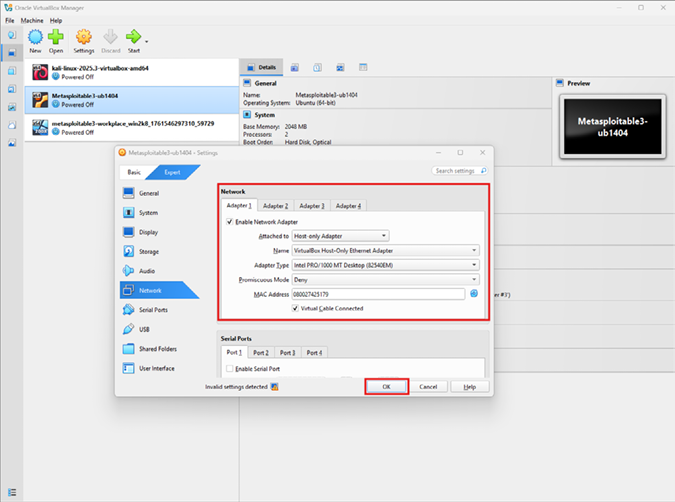
Task: Toggle Enable Serial Port checkbox
Action: 229,369
